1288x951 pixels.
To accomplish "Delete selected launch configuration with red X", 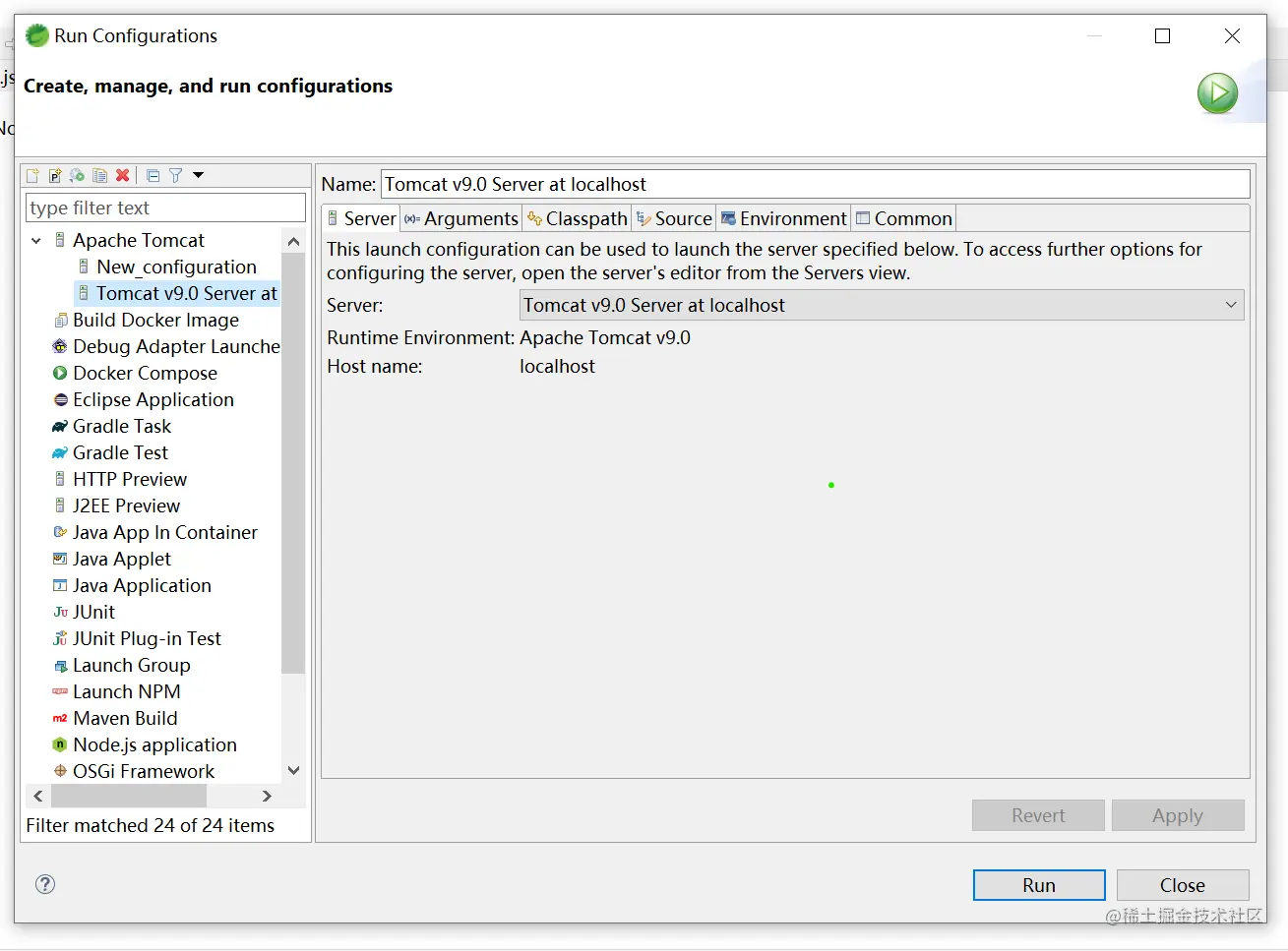I will (123, 176).
